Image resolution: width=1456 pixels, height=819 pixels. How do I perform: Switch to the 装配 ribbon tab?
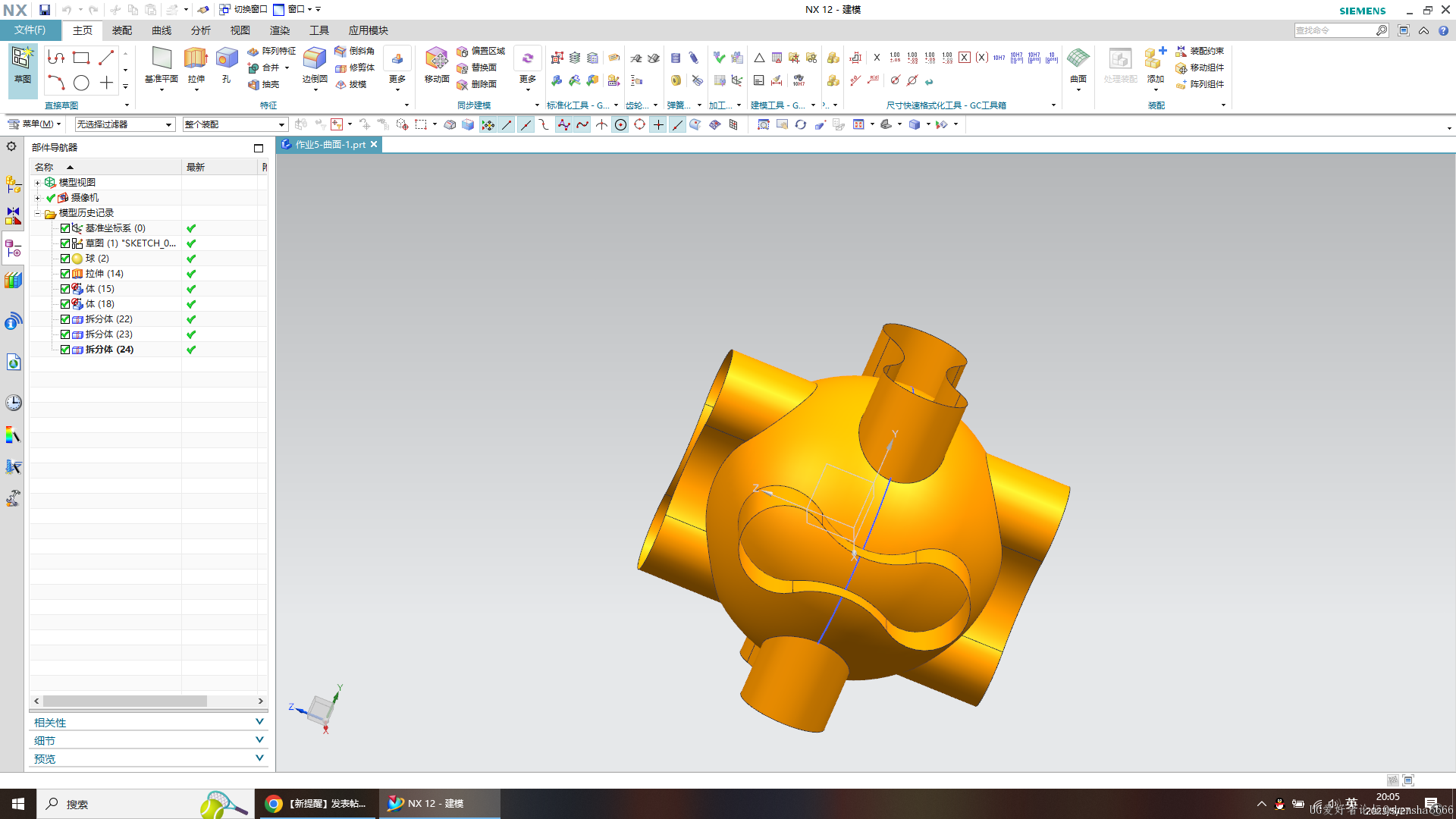[x=122, y=30]
